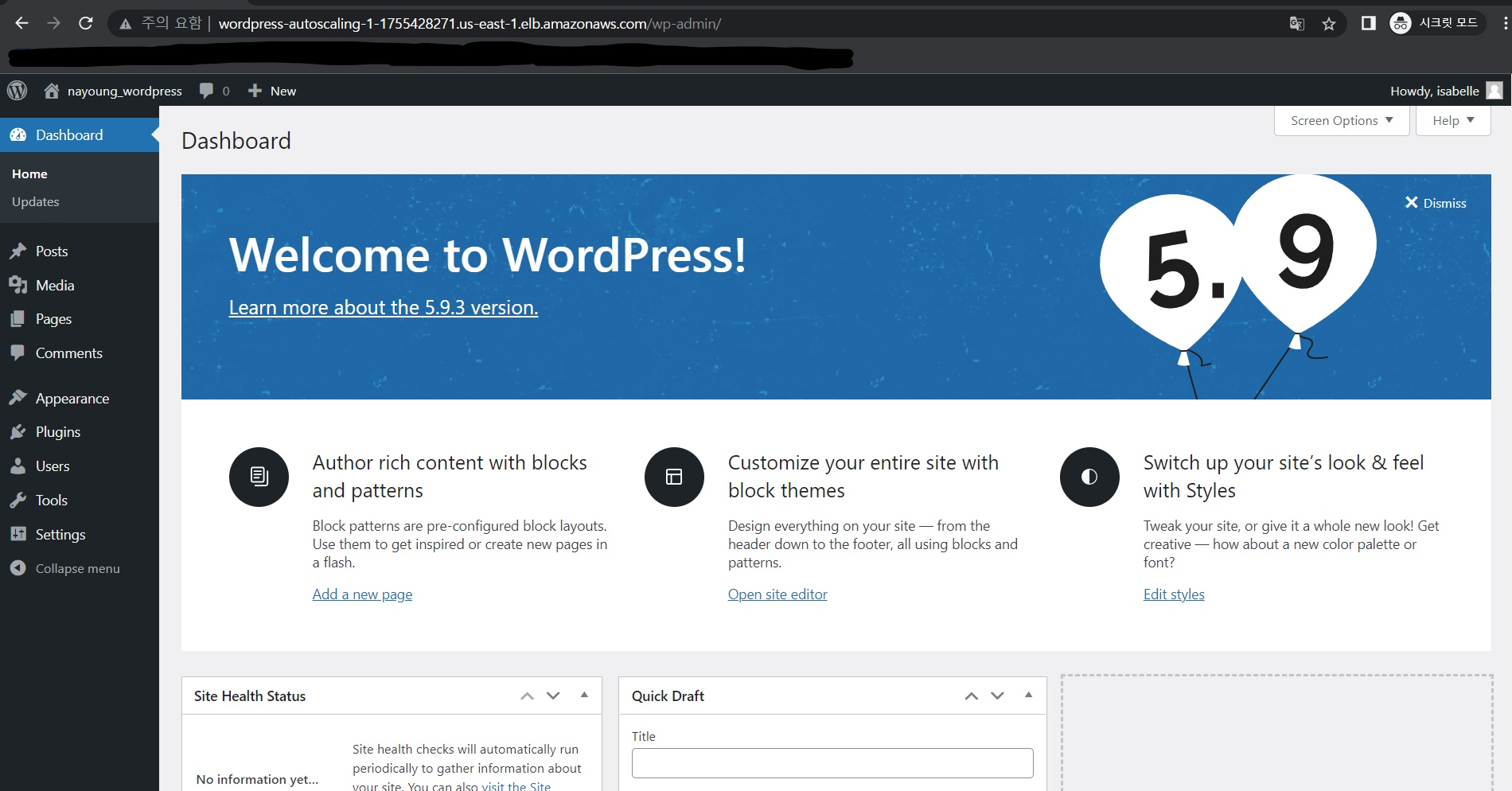The height and width of the screenshot is (791, 1512).
Task: Move Site Health Status widget up
Action: 527,696
